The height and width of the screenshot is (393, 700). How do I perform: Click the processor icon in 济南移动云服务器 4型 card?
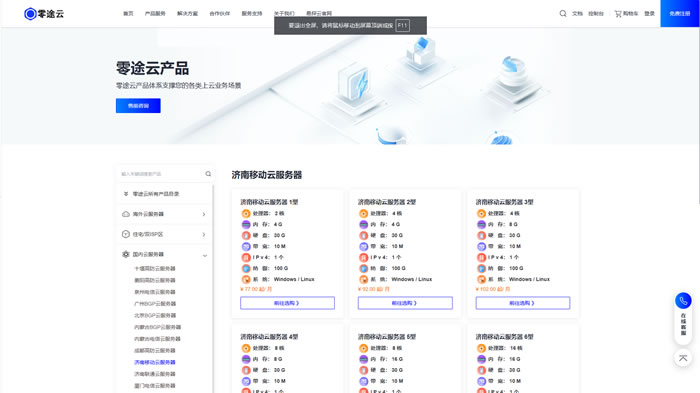pyautogui.click(x=246, y=348)
